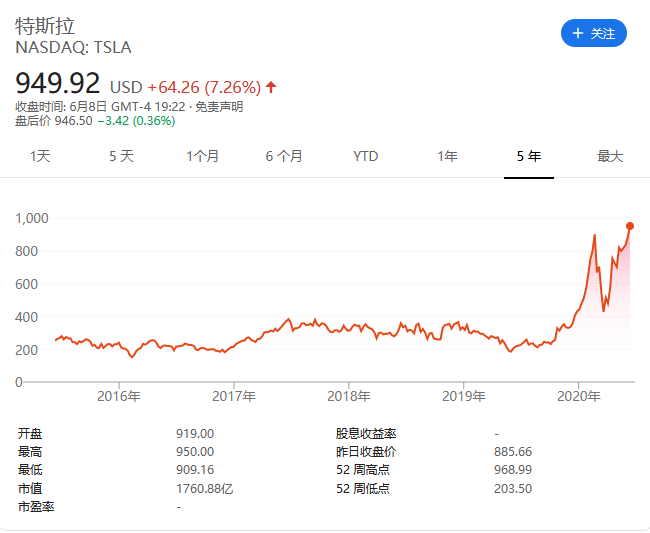Click the NASDAQ: TSLA ticker text
Viewport: 650px width, 533px height.
(x=73, y=47)
